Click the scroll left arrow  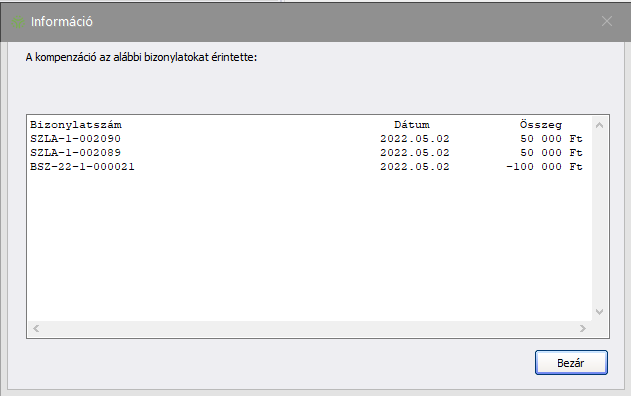click(x=36, y=328)
